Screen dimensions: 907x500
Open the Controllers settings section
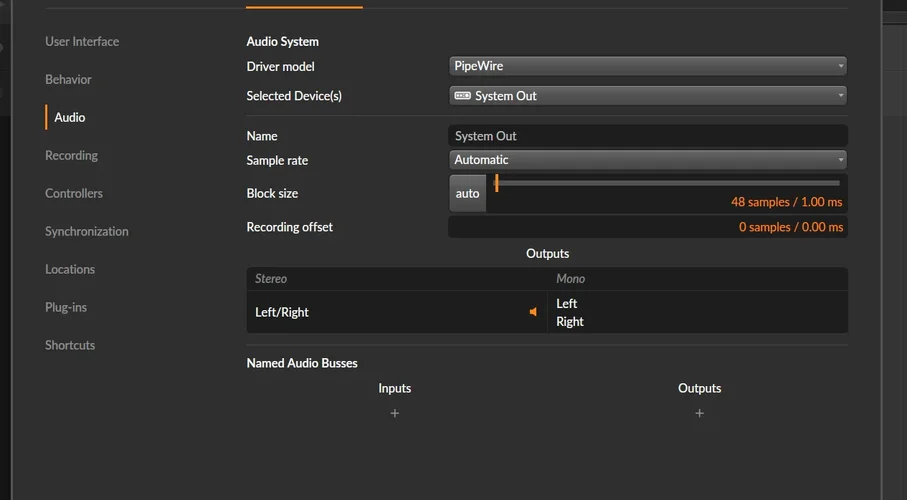(x=74, y=193)
